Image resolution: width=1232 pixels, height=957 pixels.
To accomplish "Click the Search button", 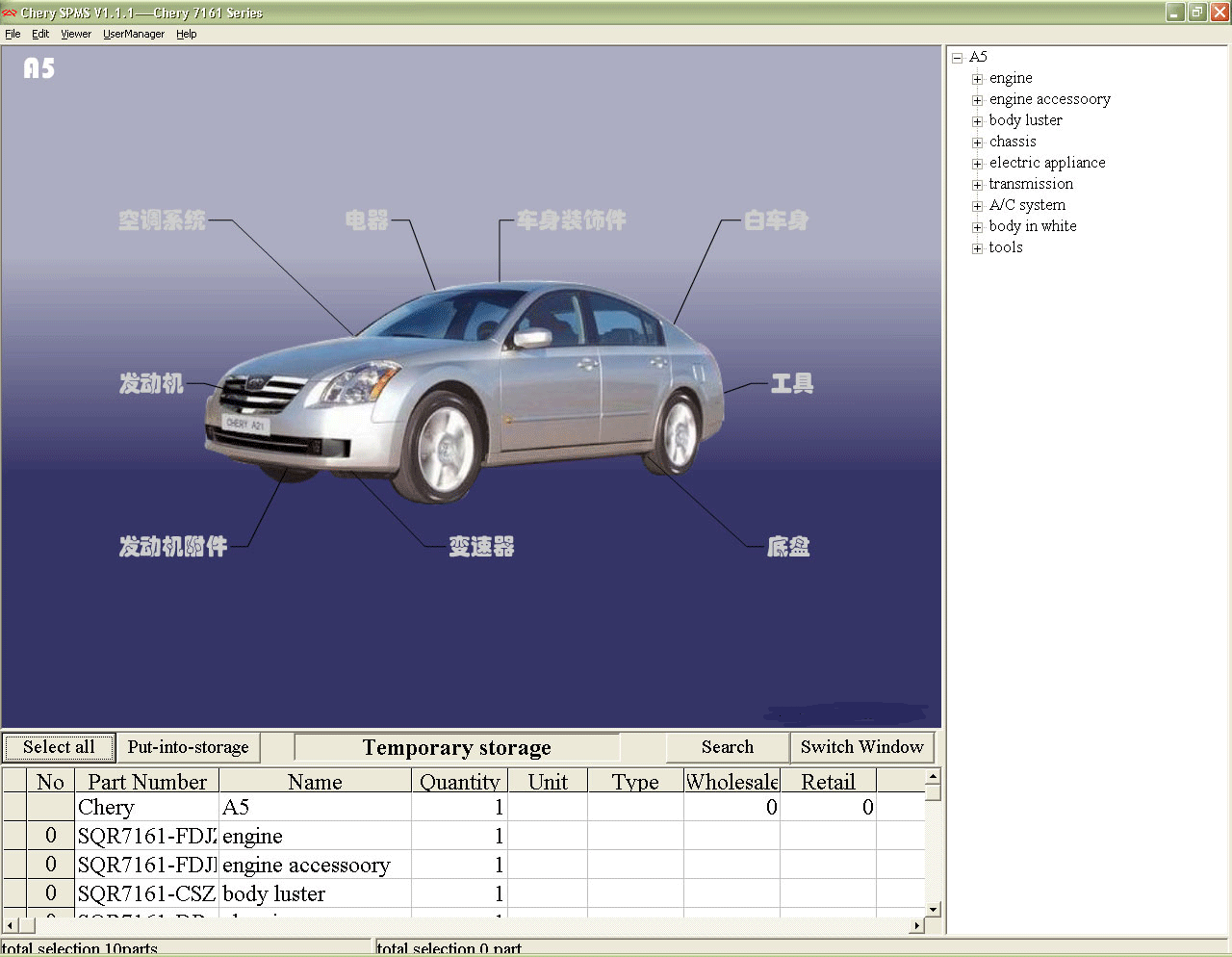I will [728, 747].
